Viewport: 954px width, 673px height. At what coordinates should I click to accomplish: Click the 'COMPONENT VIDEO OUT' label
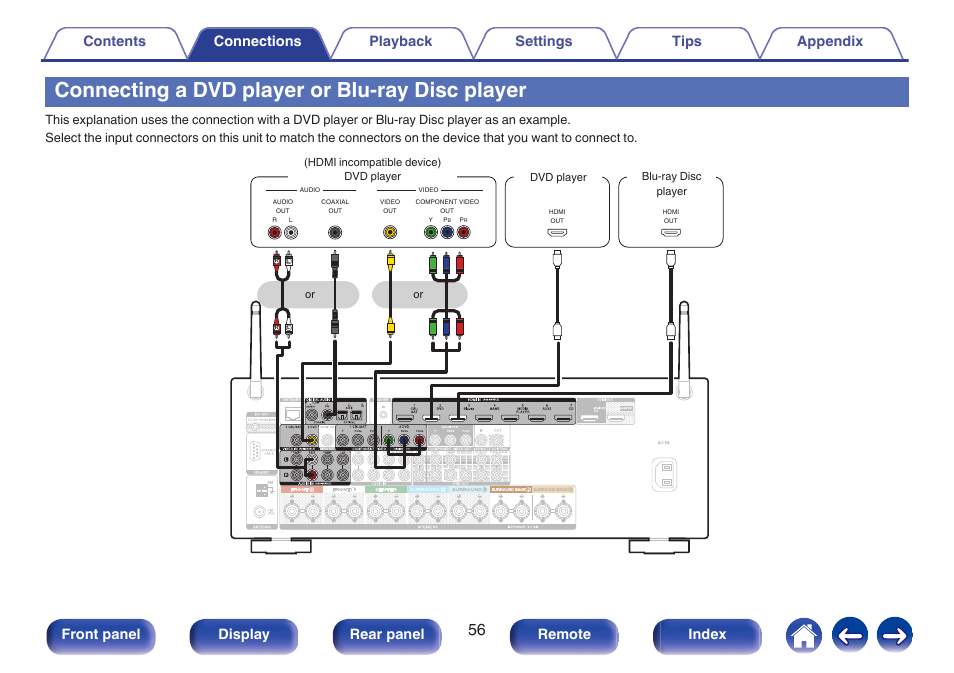[x=447, y=206]
